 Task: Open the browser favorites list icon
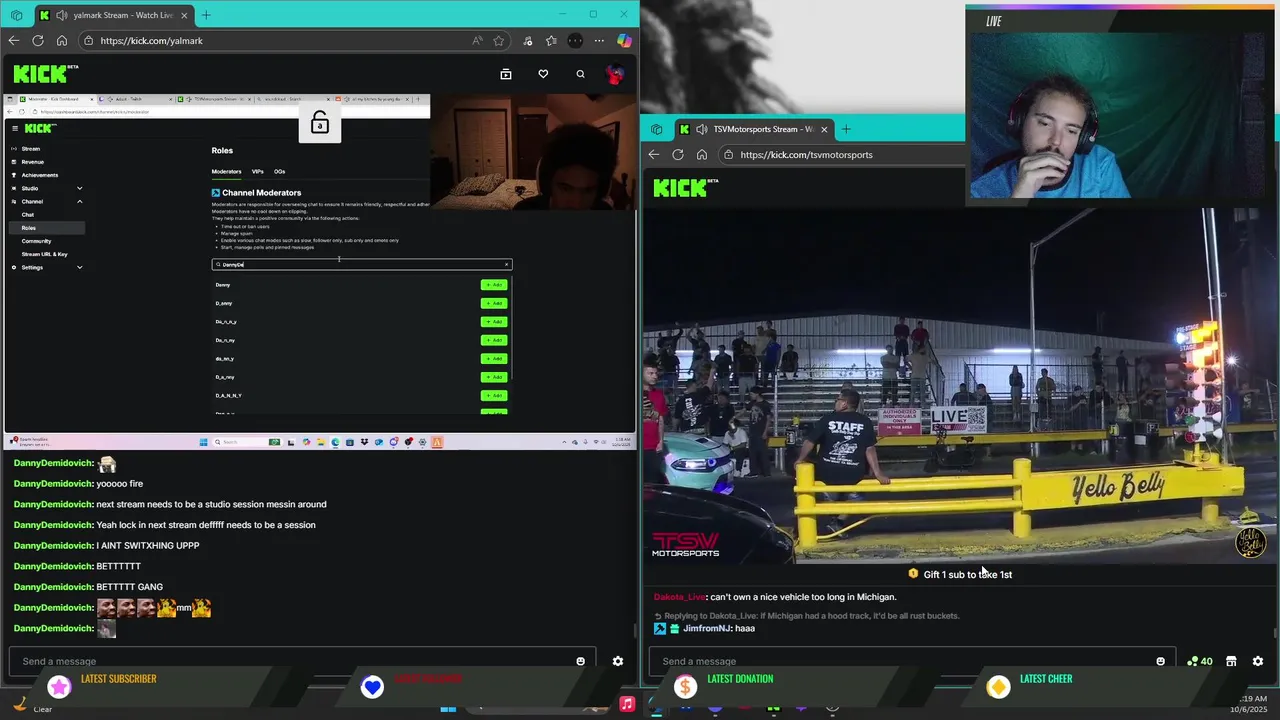pos(551,41)
